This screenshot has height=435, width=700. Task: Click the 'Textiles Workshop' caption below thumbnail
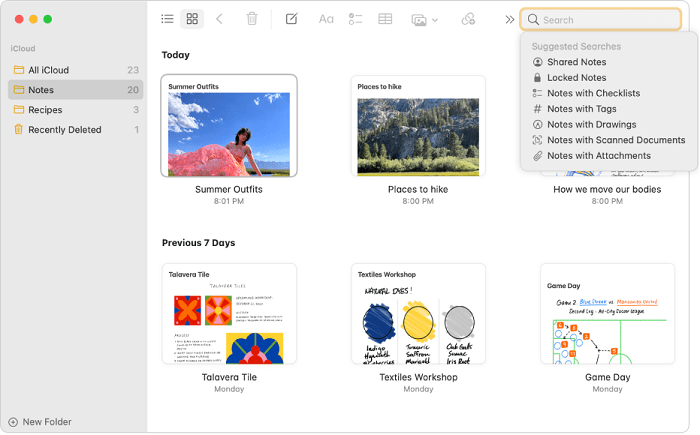pyautogui.click(x=418, y=377)
